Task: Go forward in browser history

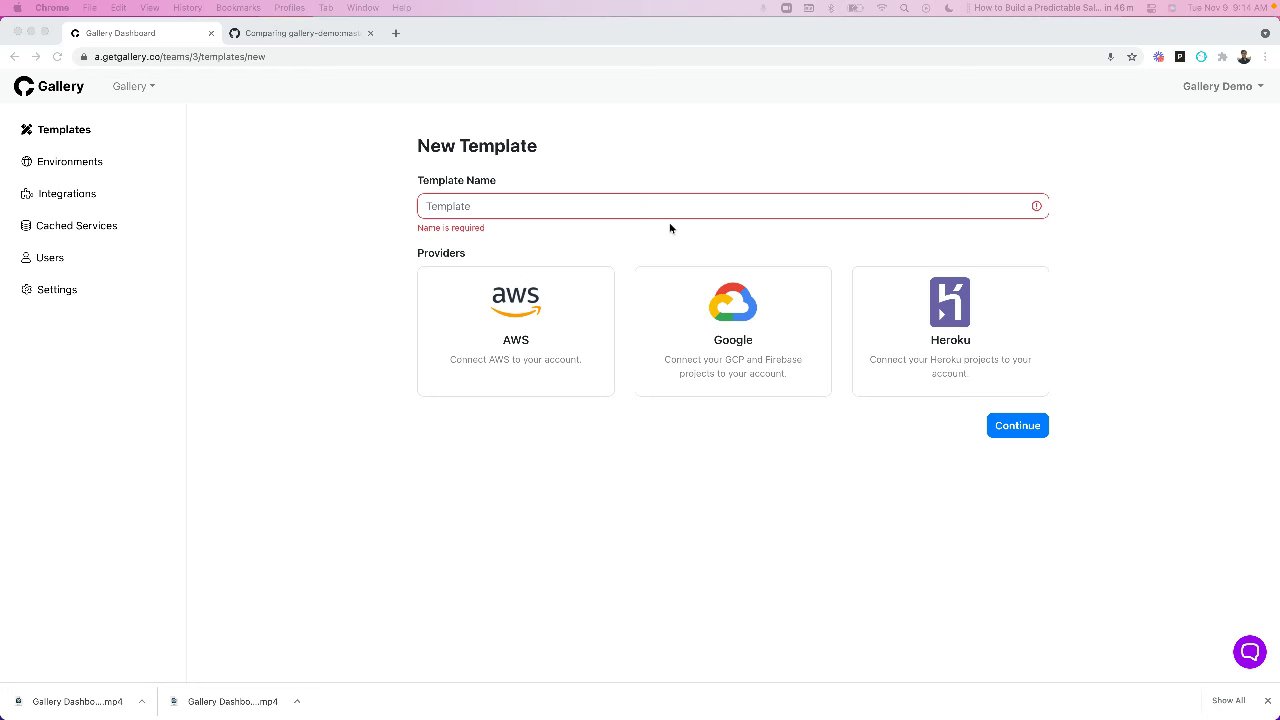Action: pos(36,57)
